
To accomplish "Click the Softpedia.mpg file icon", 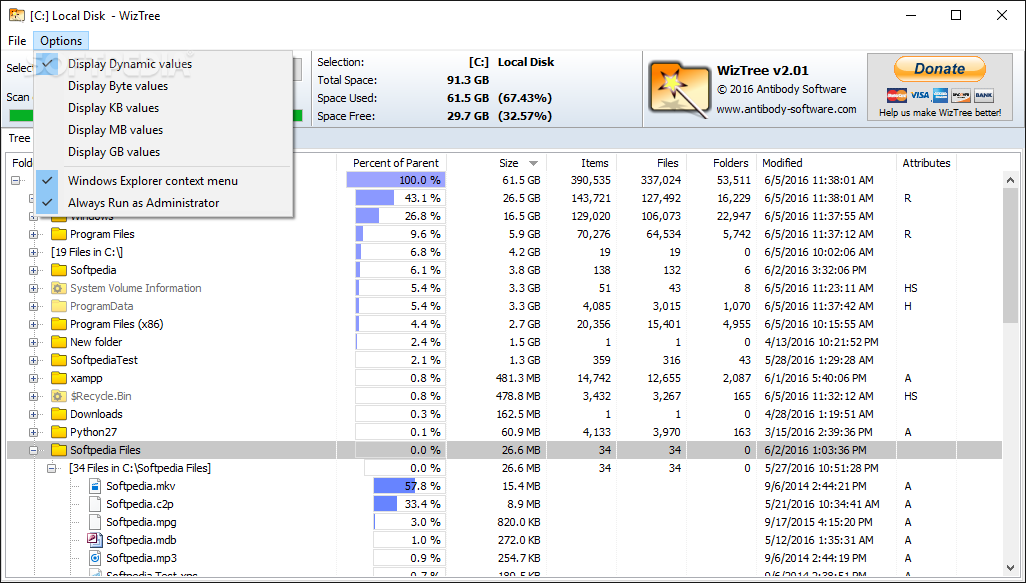I will [x=96, y=522].
